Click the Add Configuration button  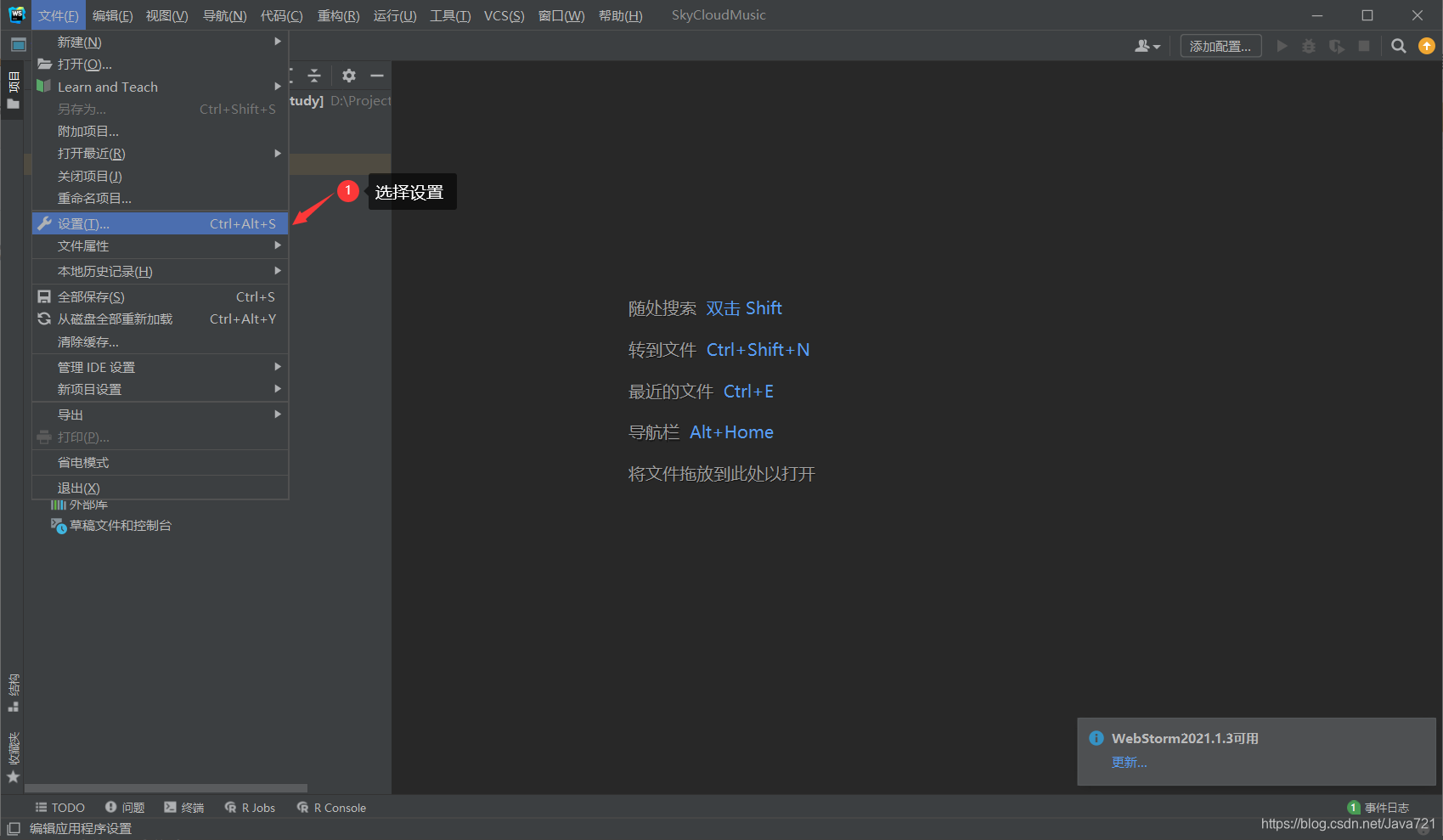click(1220, 47)
